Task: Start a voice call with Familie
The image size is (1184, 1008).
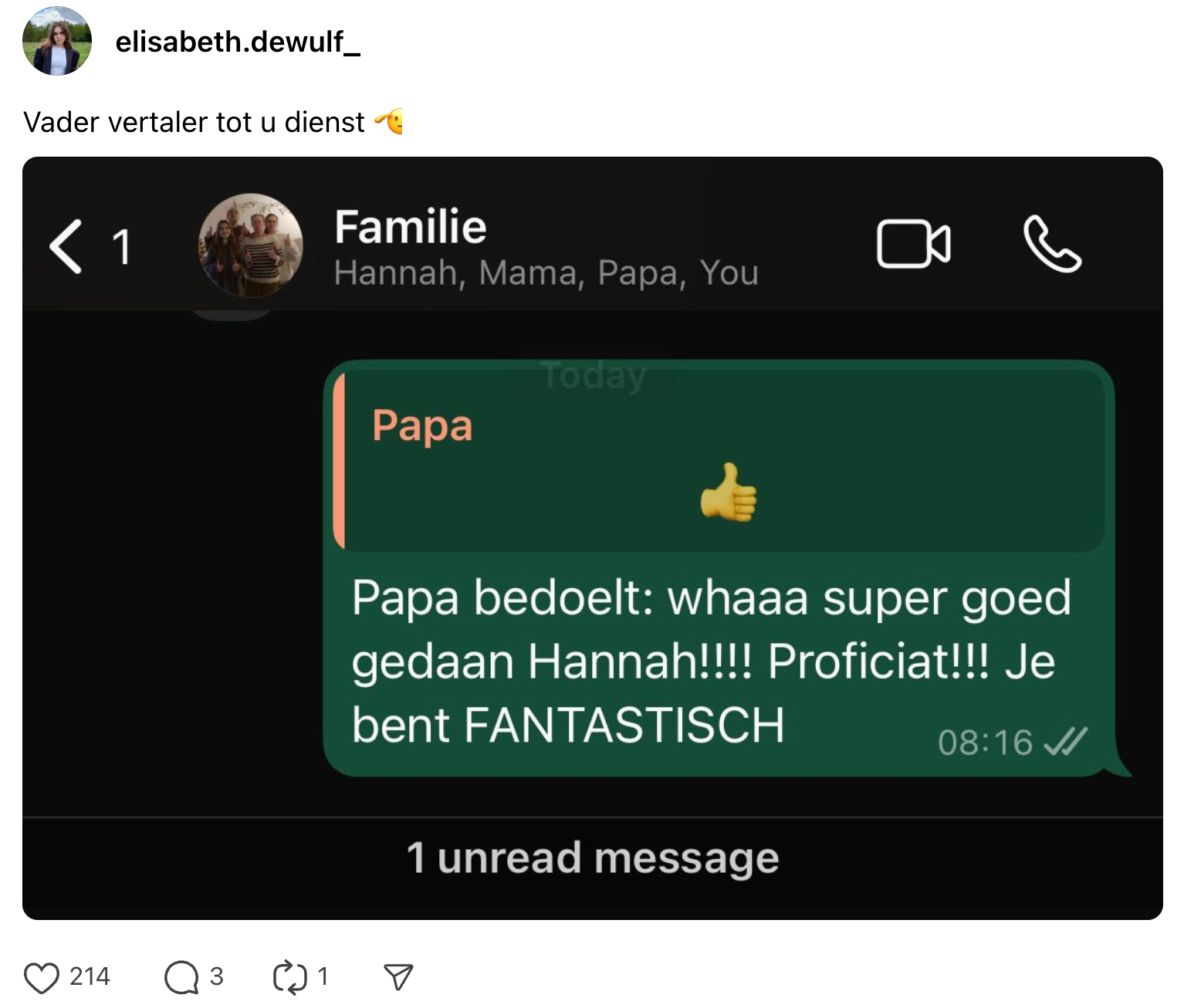Action: pyautogui.click(x=1052, y=245)
